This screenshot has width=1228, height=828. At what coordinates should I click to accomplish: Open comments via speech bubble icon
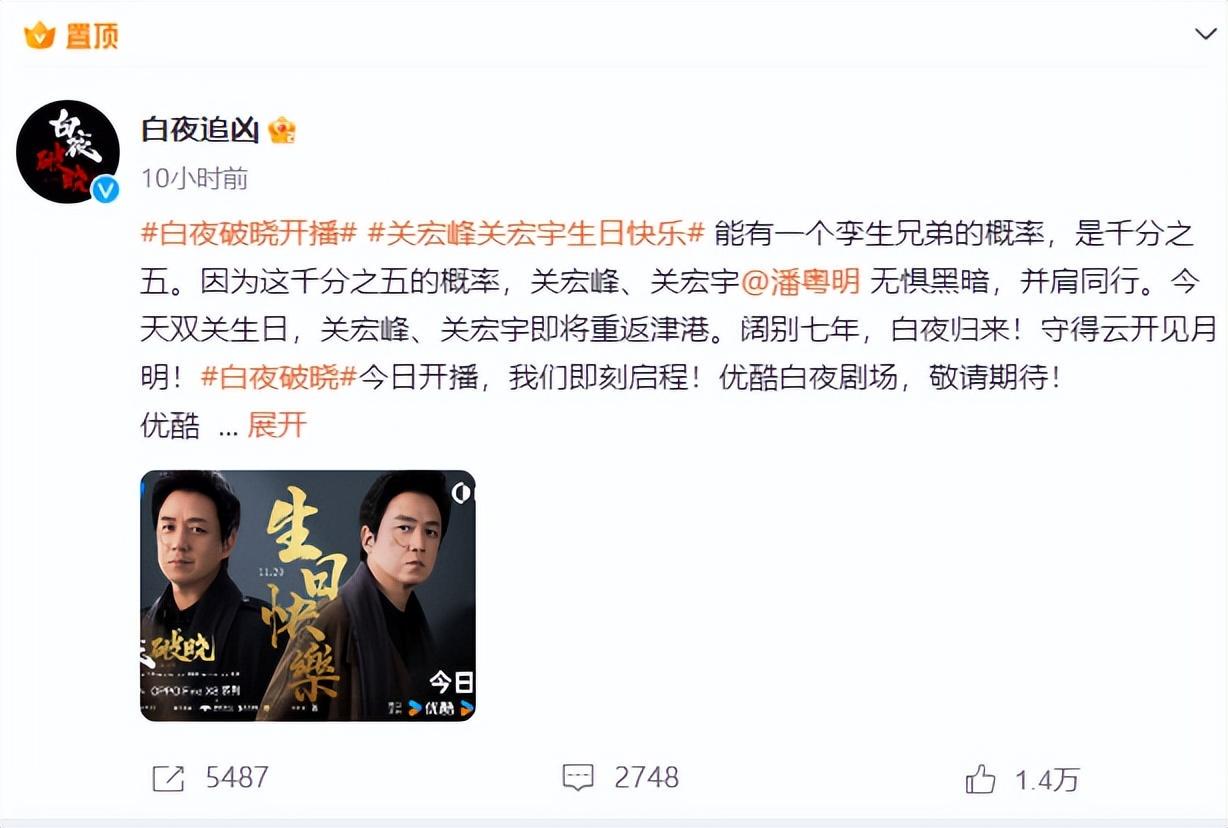[x=578, y=778]
